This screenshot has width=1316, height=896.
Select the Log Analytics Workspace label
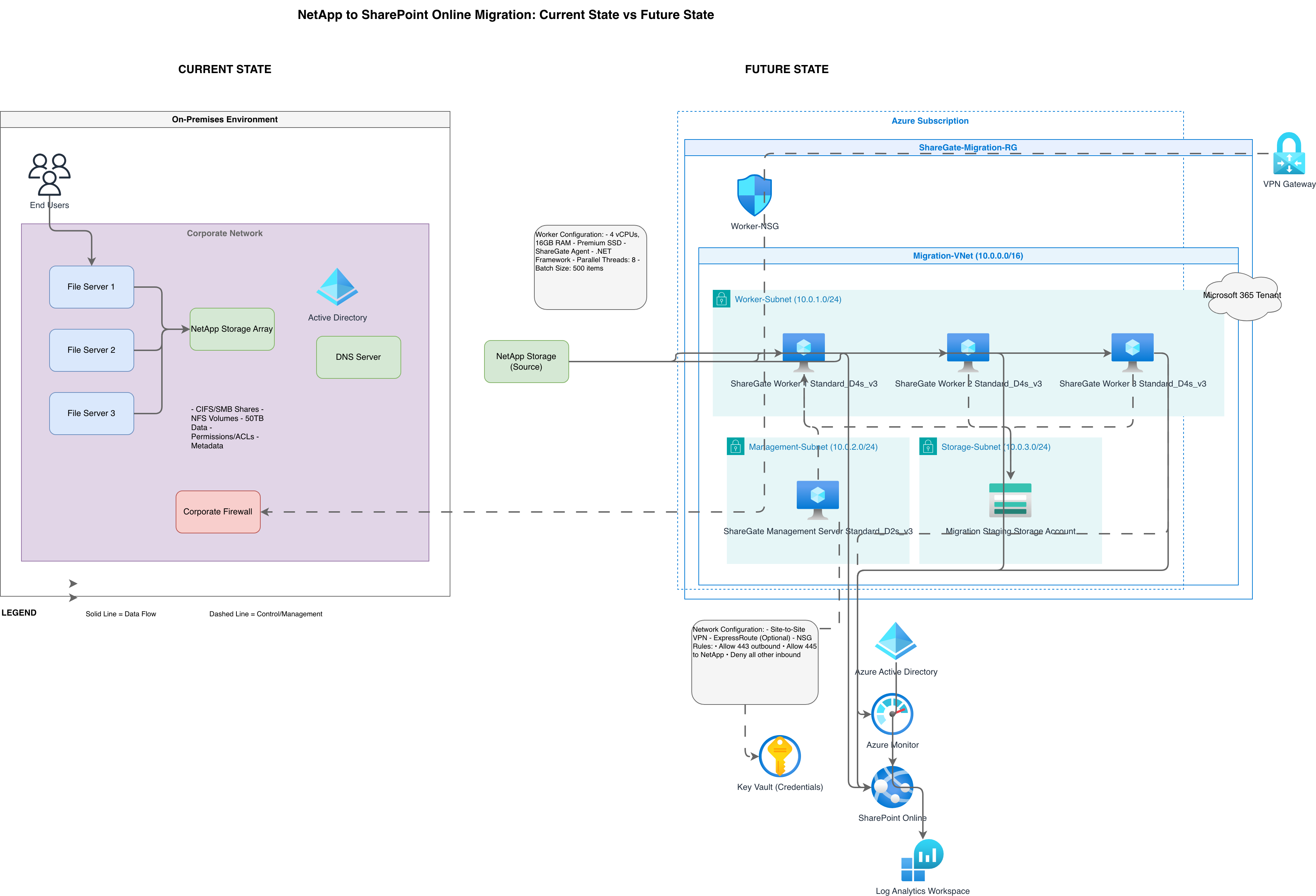pyautogui.click(x=923, y=891)
